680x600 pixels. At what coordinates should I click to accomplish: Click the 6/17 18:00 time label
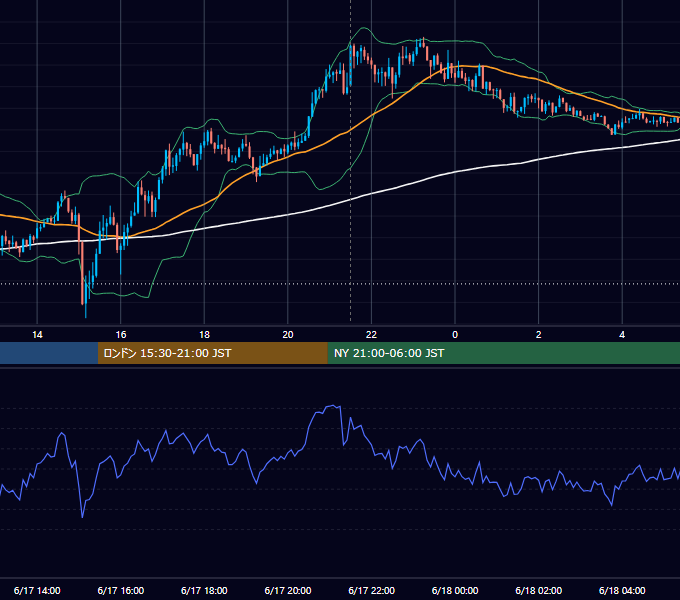tap(204, 590)
